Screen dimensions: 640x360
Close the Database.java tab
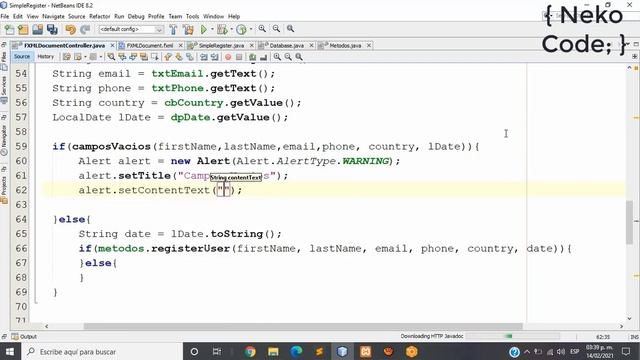point(311,46)
